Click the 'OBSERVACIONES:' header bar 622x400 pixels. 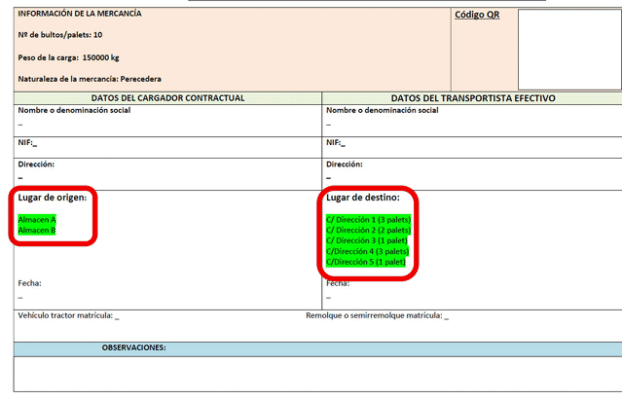pos(318,349)
